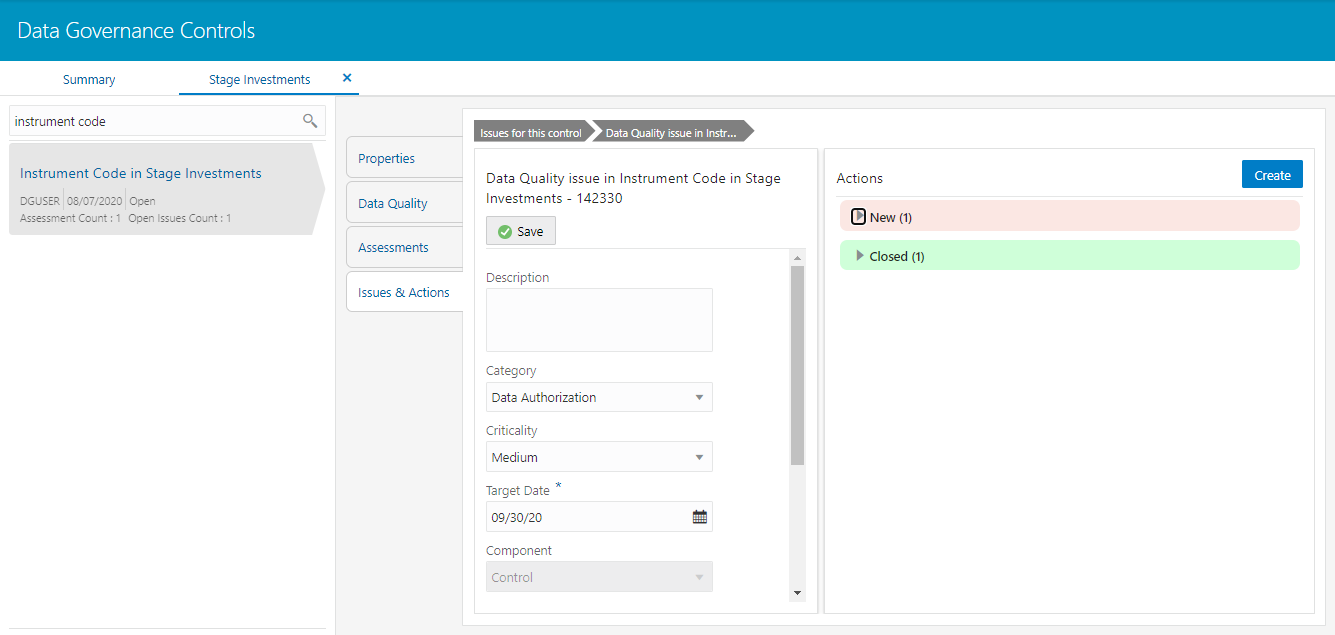Click the Criticality field label
The height and width of the screenshot is (635, 1335).
511,431
